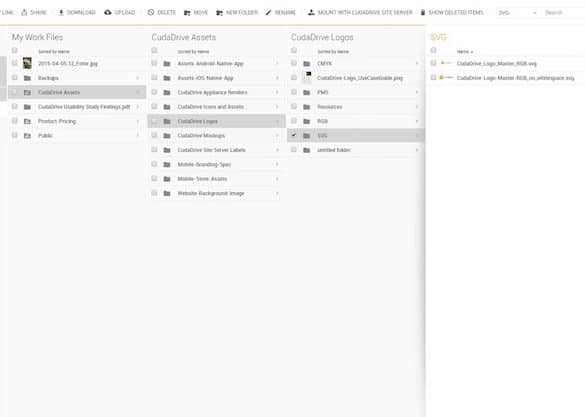Click the Delete toolbar icon
The image size is (585, 417).
pyautogui.click(x=151, y=12)
